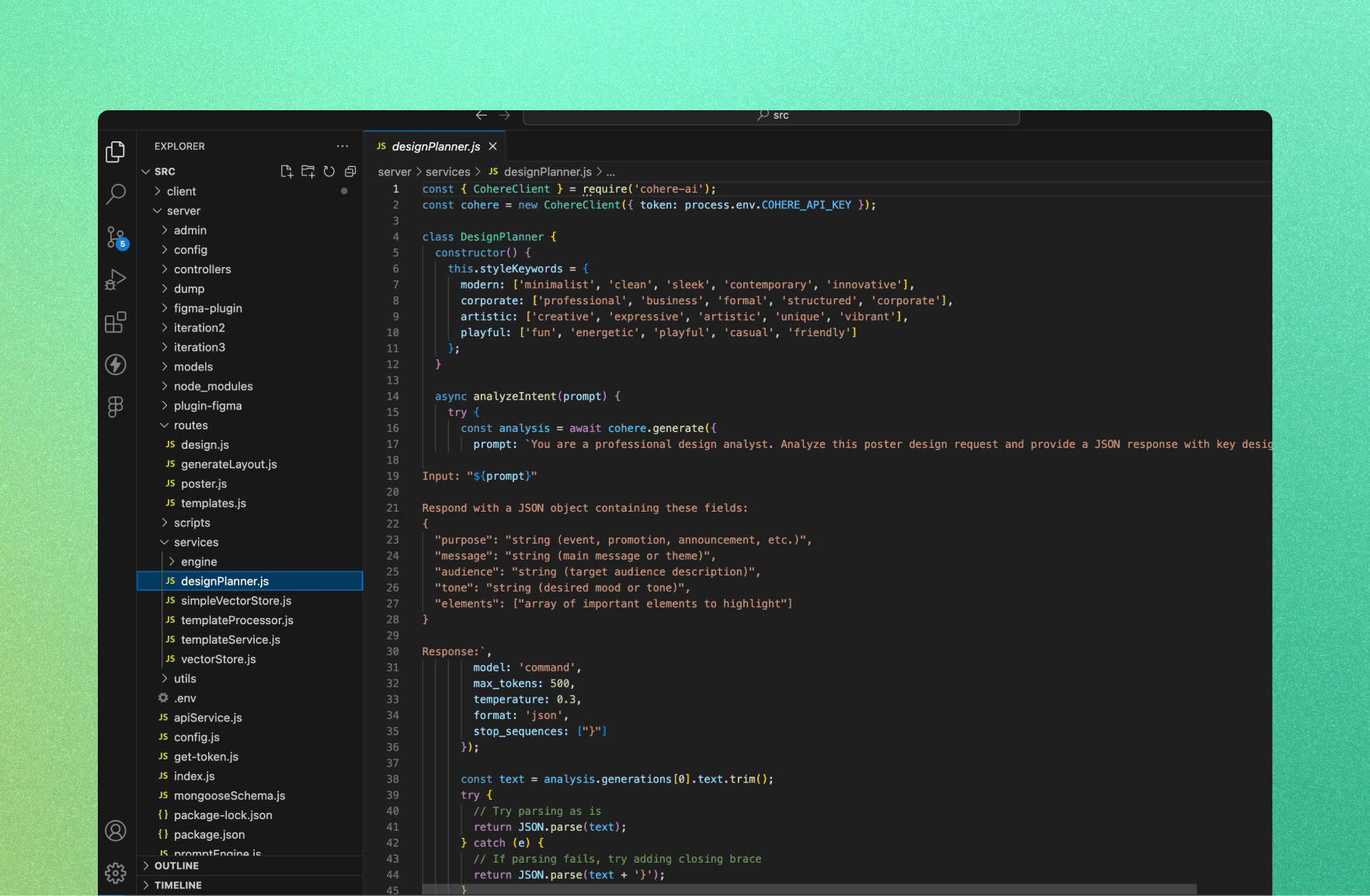Expand the scripts folder
The height and width of the screenshot is (896, 1370).
pyautogui.click(x=249, y=523)
